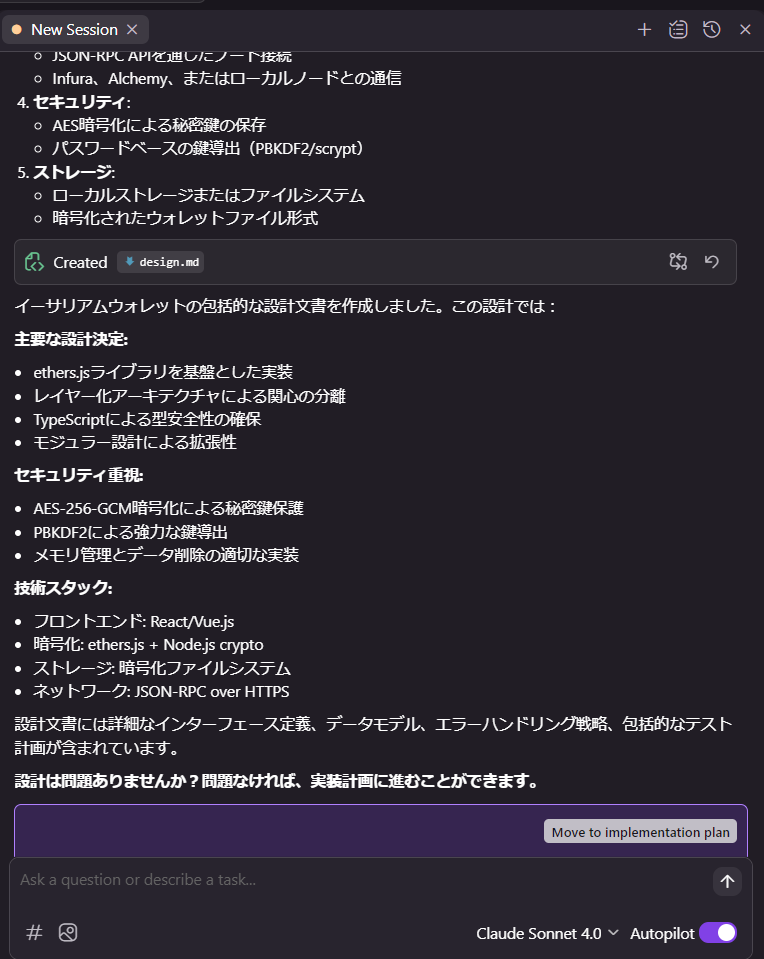The image size is (764, 959).
Task: Open session history clock icon
Action: click(x=711, y=29)
